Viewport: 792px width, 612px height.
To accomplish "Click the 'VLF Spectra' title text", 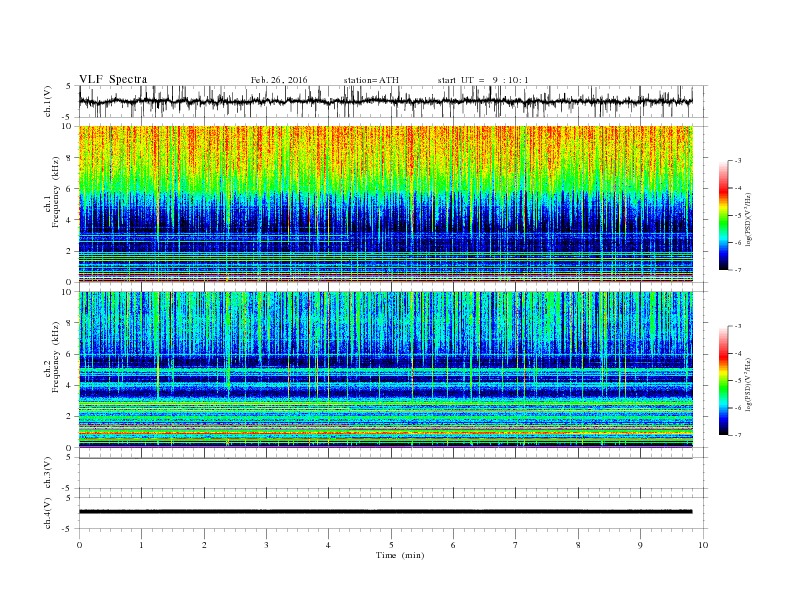I will (x=113, y=79).
